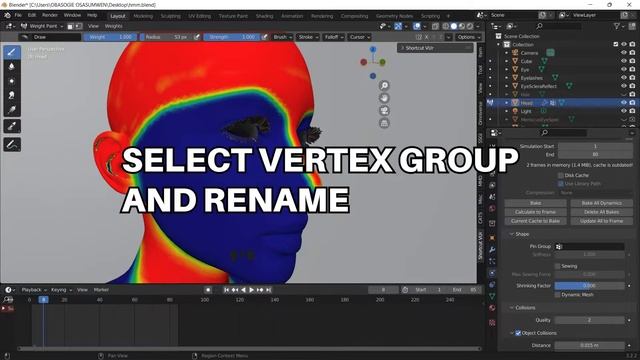Enable the Sewing checkbox
640x360 pixels.
coord(558,266)
